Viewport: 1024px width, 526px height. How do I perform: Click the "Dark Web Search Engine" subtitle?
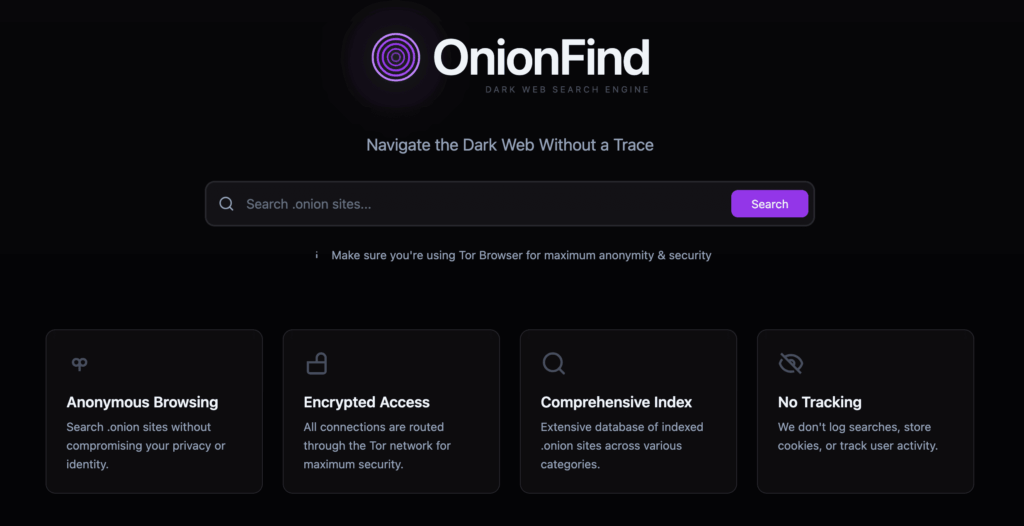[567, 90]
